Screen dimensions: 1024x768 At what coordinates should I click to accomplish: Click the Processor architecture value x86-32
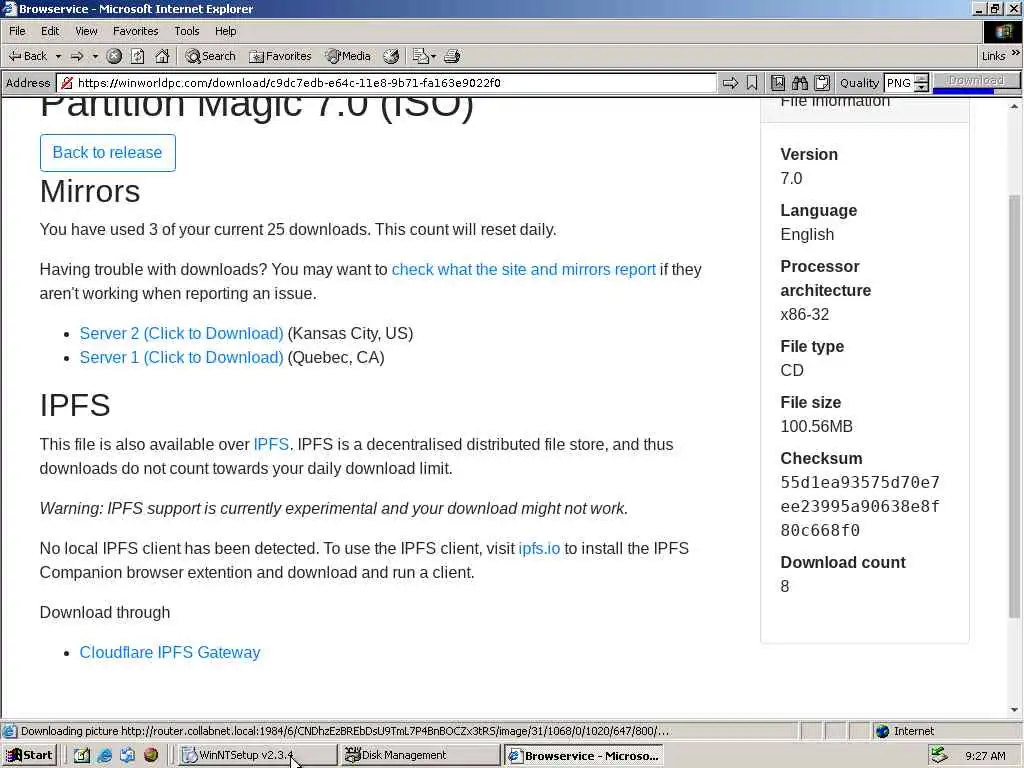point(805,314)
